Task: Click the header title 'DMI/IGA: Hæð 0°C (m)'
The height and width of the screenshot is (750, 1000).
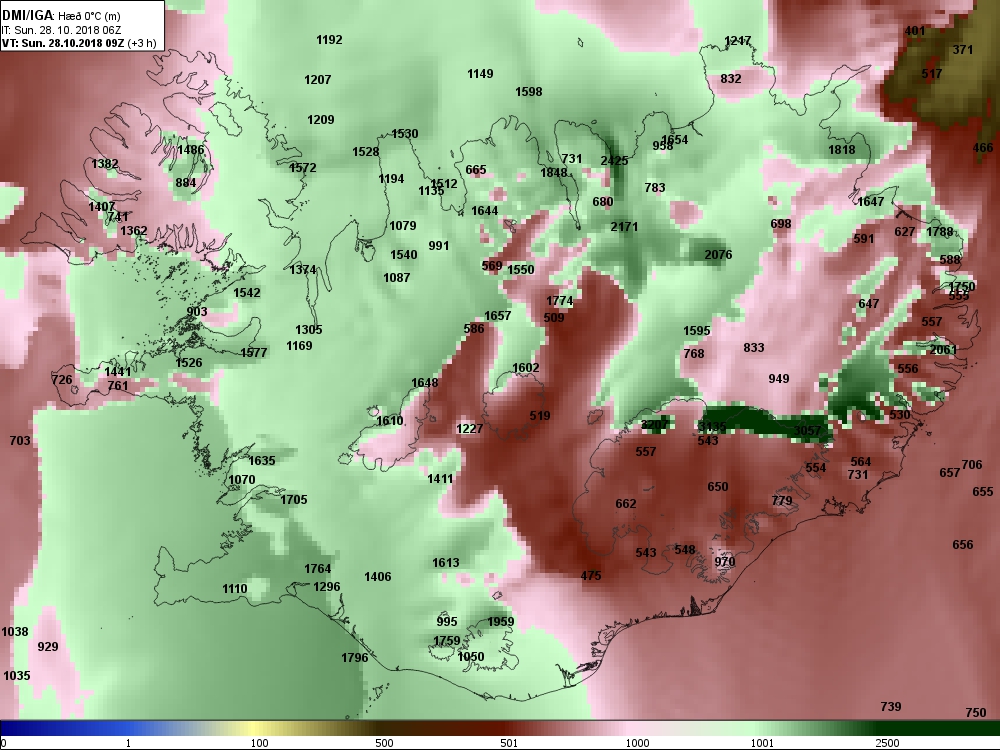Action: pos(61,16)
